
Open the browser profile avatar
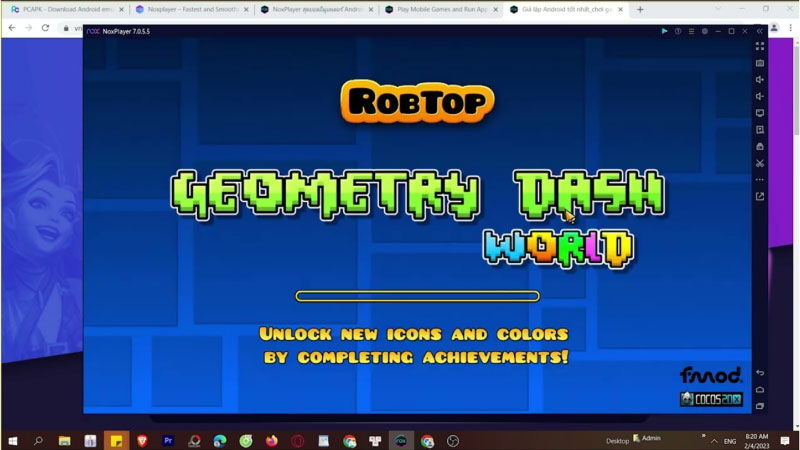(774, 29)
